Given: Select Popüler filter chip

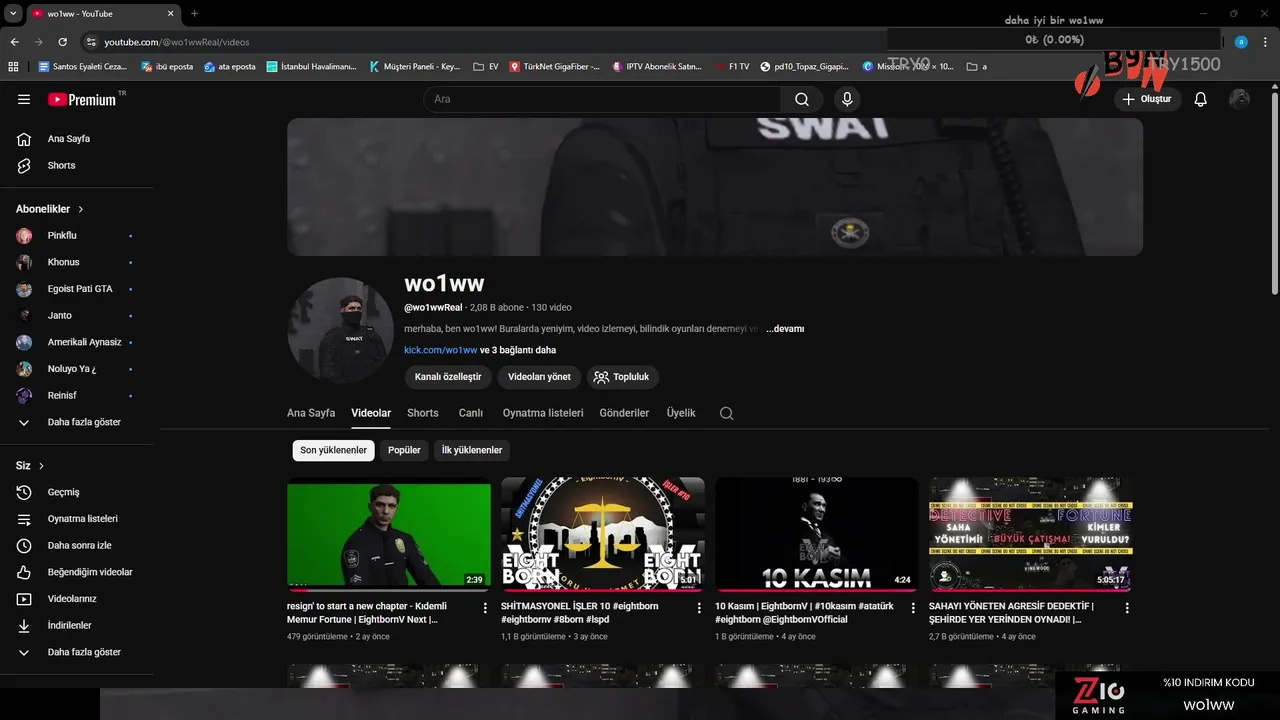Looking at the screenshot, I should click(x=404, y=450).
